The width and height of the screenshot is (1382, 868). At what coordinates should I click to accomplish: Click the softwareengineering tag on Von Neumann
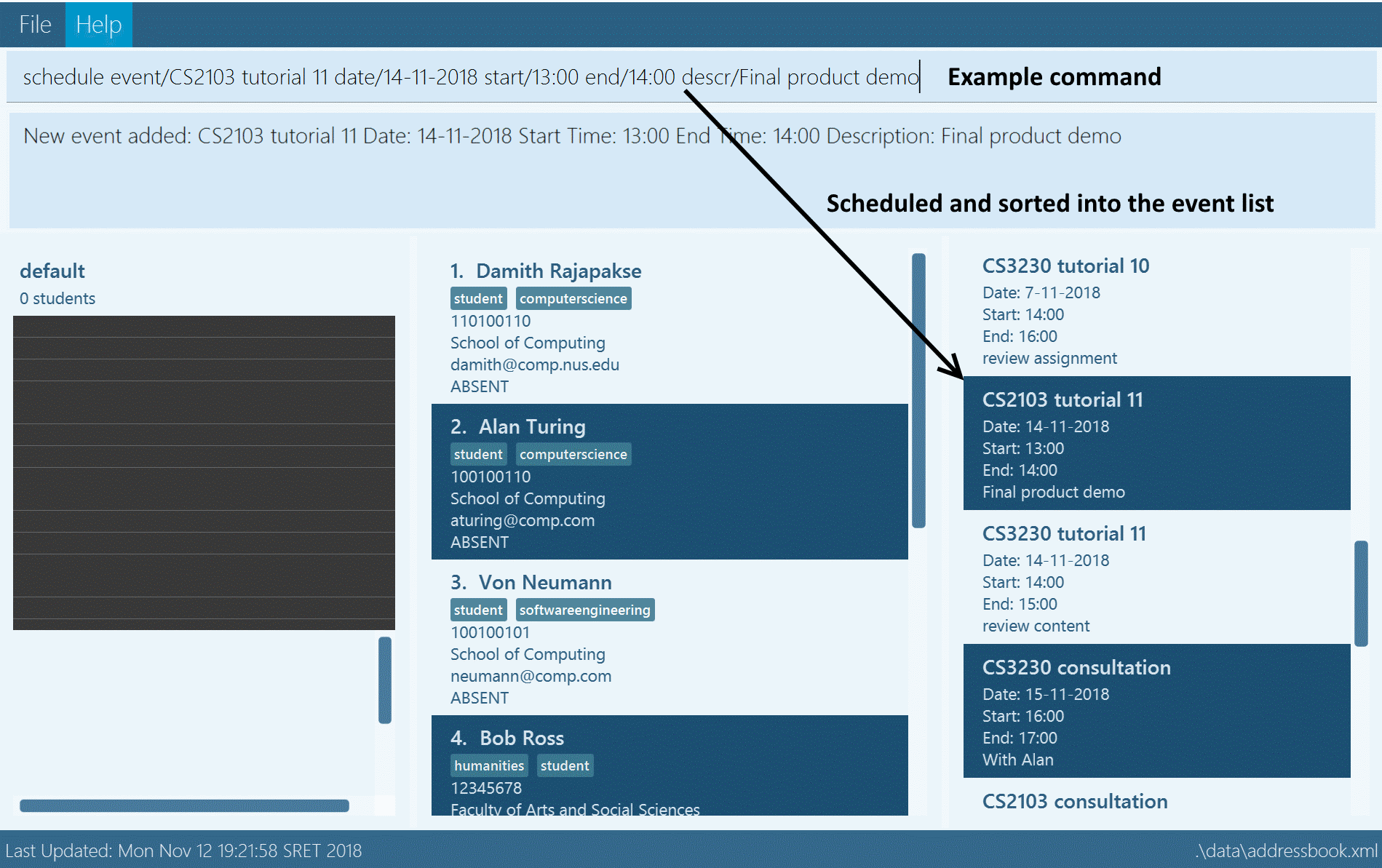(x=585, y=610)
